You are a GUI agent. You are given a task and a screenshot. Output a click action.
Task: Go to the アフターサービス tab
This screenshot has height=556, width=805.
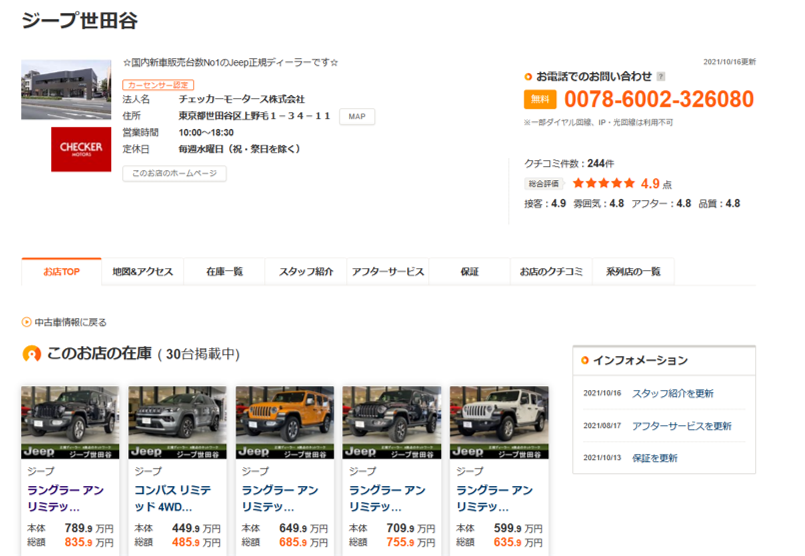click(388, 272)
